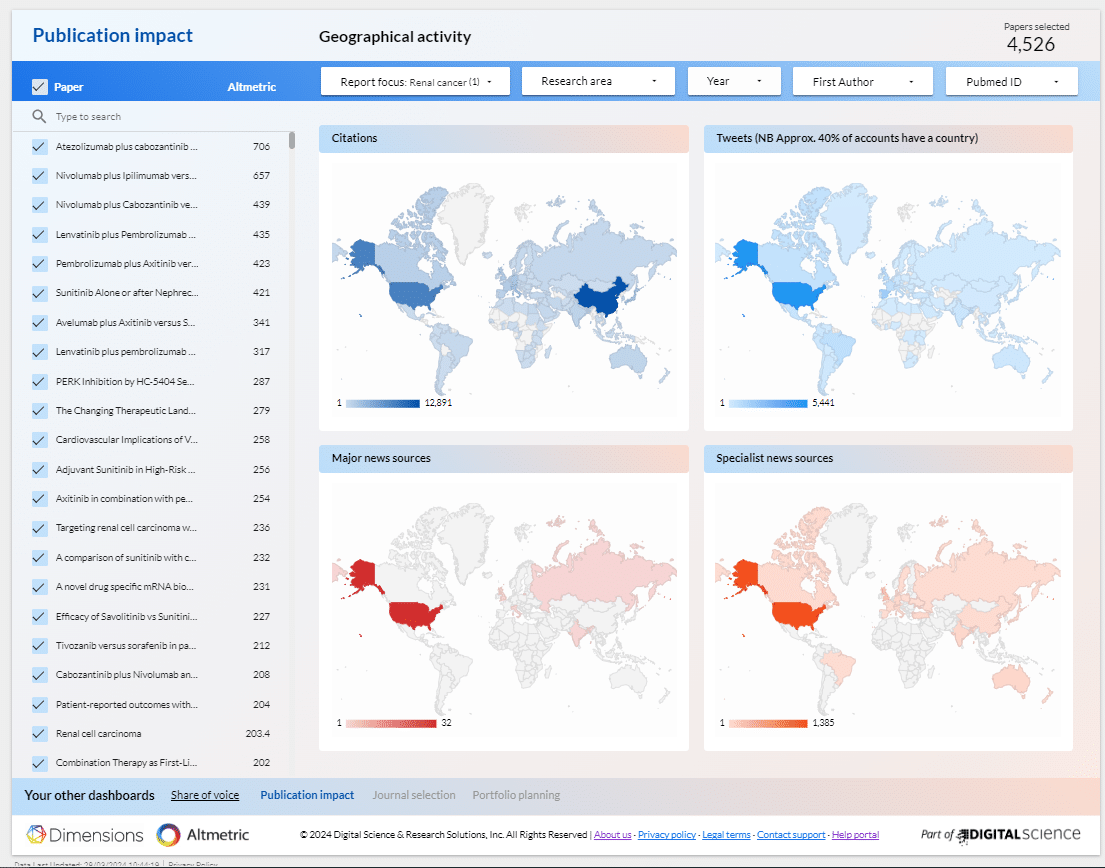Toggle the select-all Paper checkbox
Image resolution: width=1105 pixels, height=868 pixels.
point(40,87)
